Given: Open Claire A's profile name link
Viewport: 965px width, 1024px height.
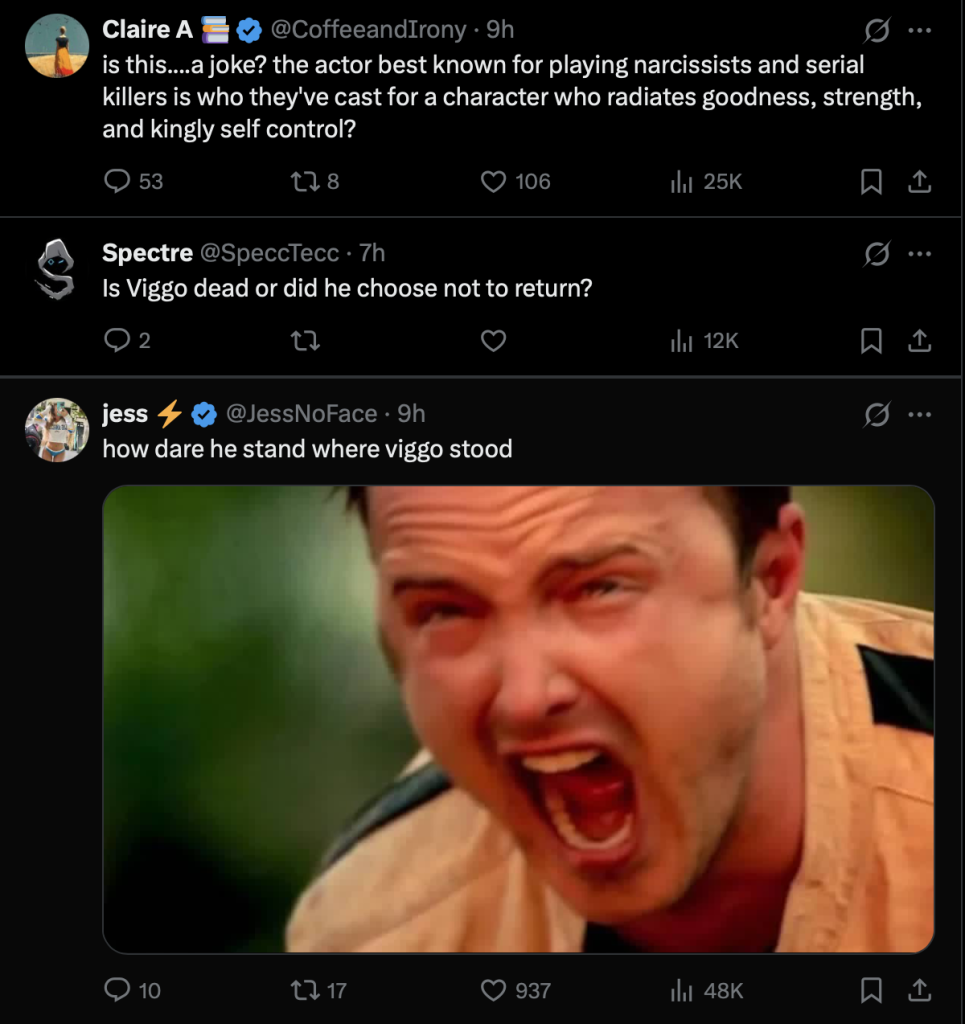Looking at the screenshot, I should (147, 30).
